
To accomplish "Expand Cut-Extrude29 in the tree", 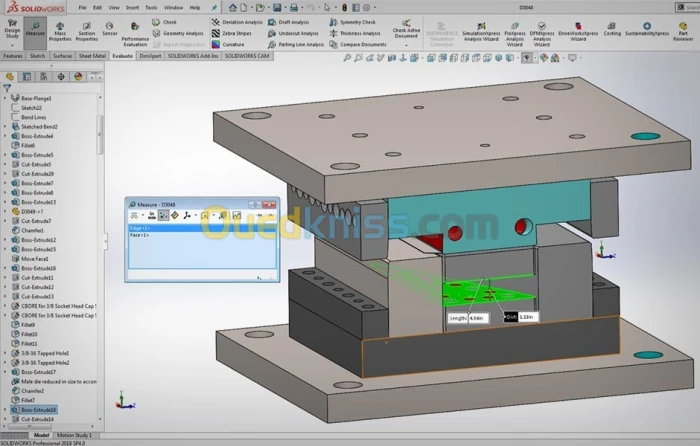I will click(5, 174).
